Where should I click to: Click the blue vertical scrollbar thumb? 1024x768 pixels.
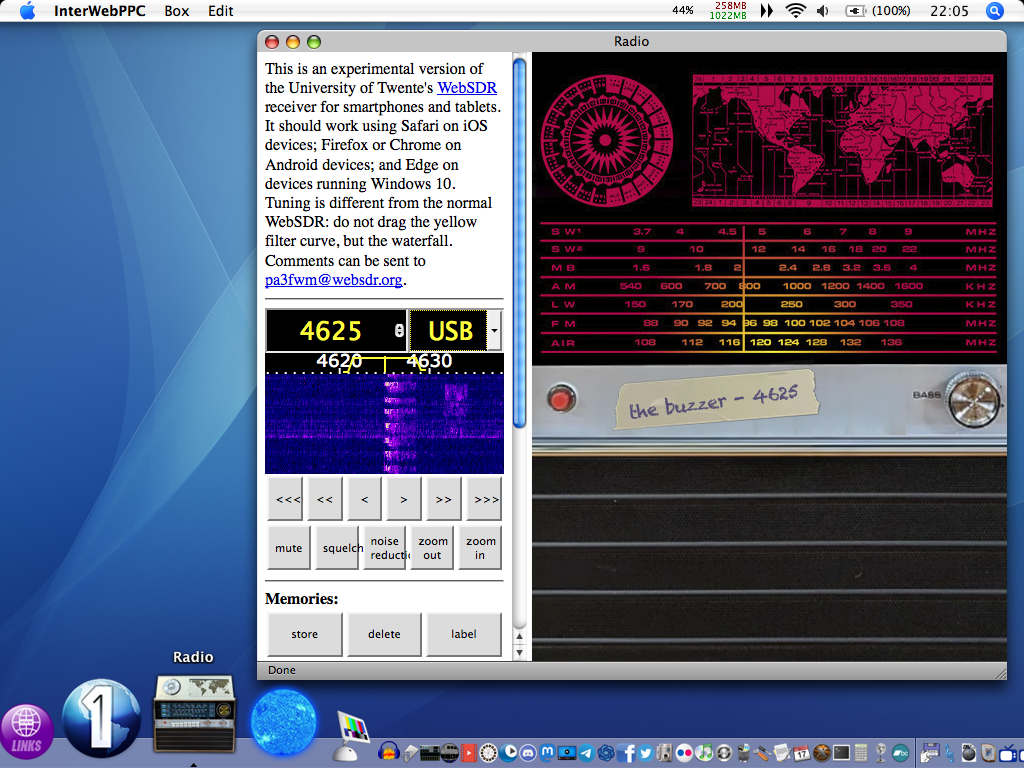coord(519,244)
